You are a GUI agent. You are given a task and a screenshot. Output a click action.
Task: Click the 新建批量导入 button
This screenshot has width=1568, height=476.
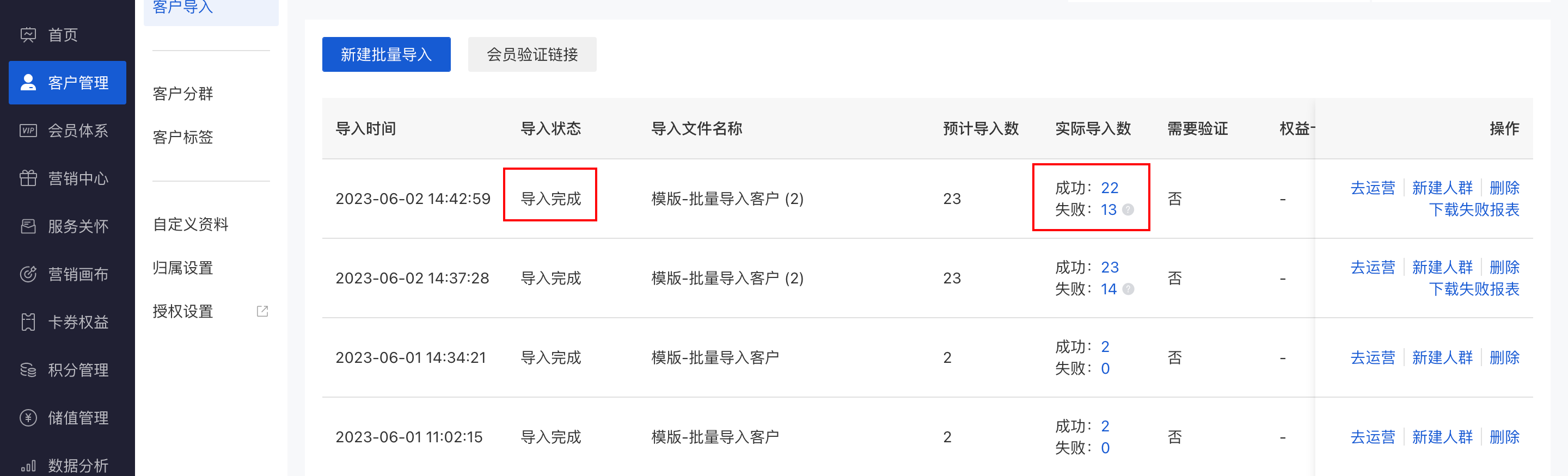click(387, 55)
